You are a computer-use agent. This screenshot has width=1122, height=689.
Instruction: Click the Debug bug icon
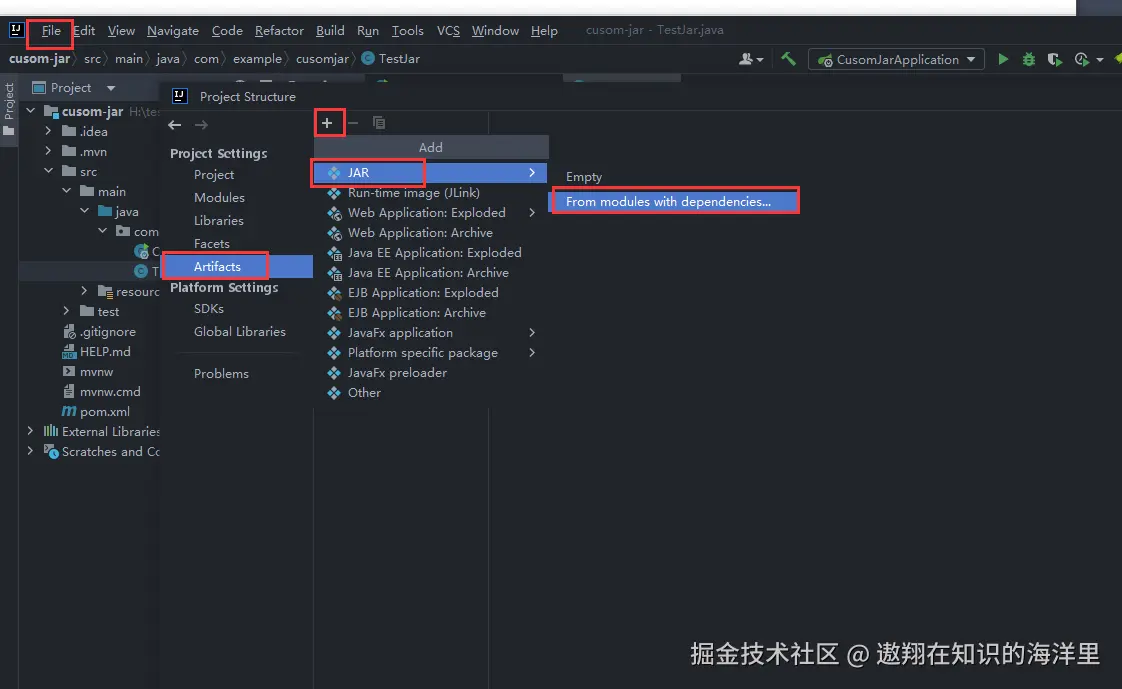click(1029, 59)
